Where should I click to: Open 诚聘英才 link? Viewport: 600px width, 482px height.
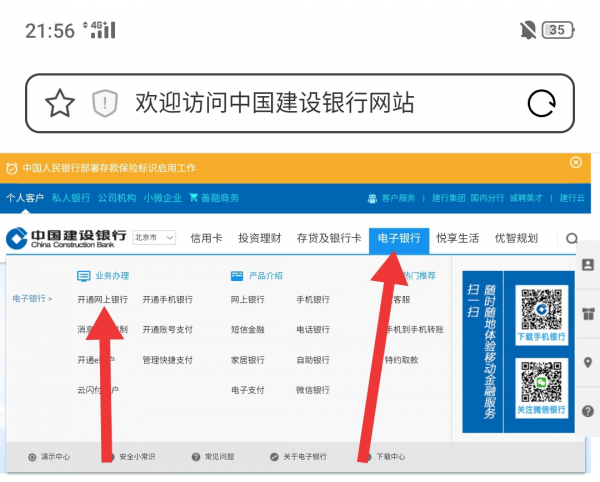526,198
